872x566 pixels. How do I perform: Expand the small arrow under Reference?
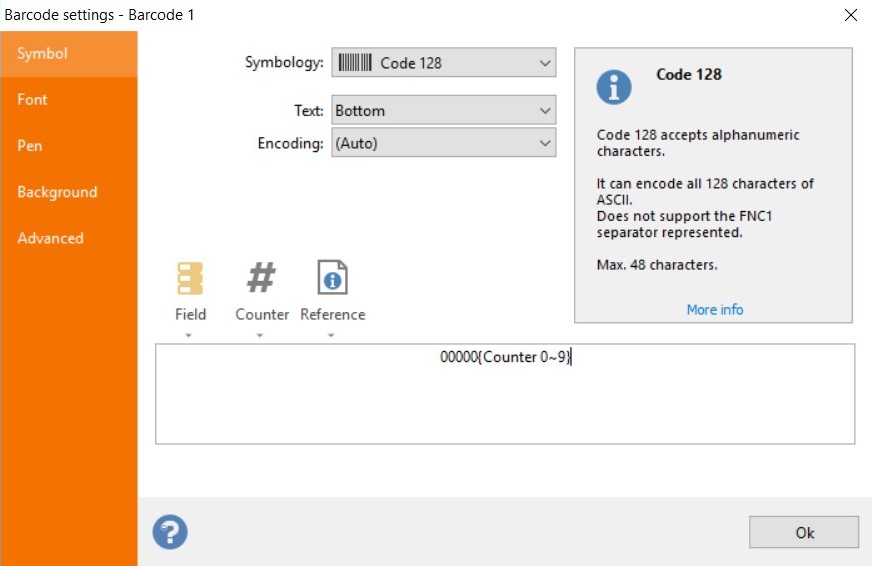tap(331, 335)
